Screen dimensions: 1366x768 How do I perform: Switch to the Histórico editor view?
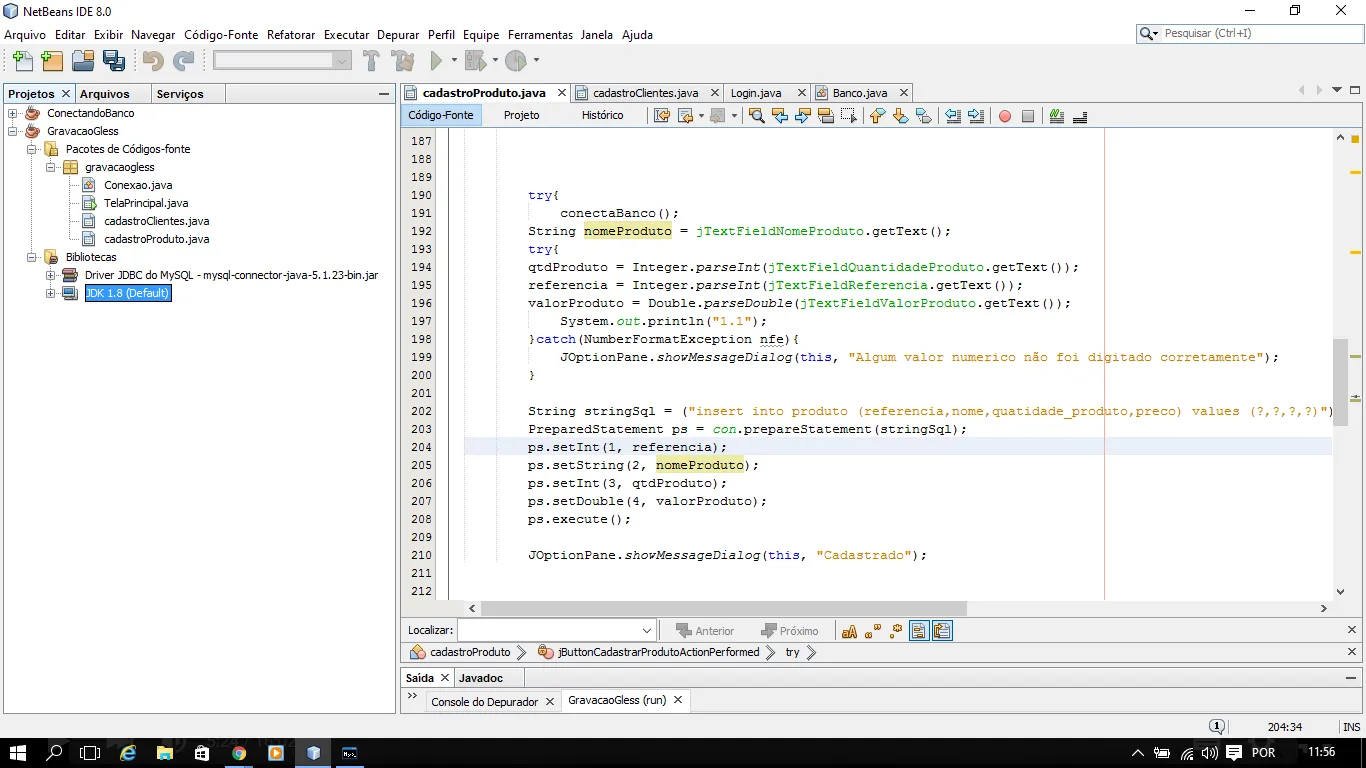point(602,115)
